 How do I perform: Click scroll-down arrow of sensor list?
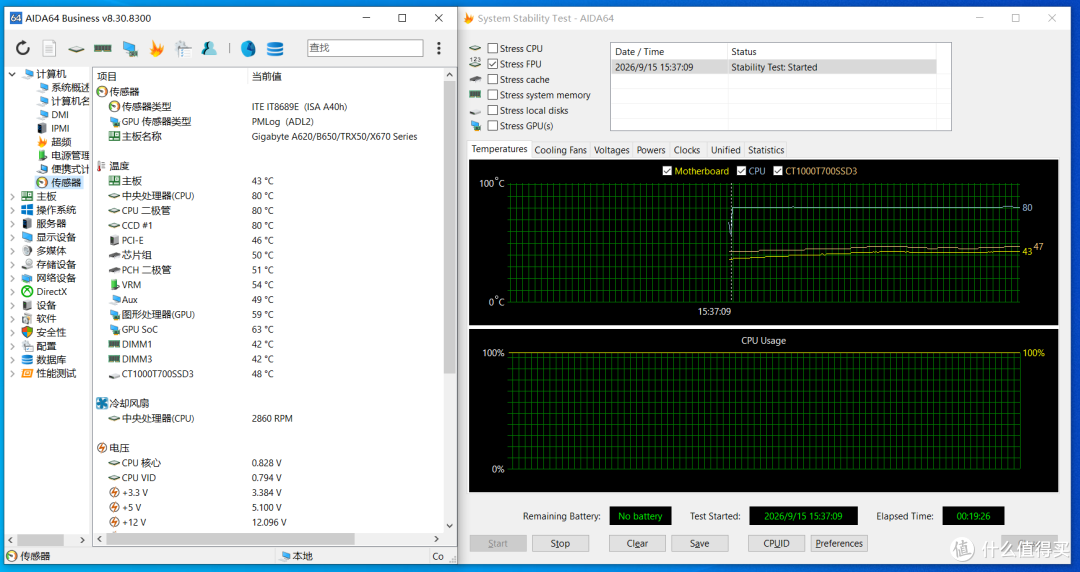pyautogui.click(x=450, y=525)
